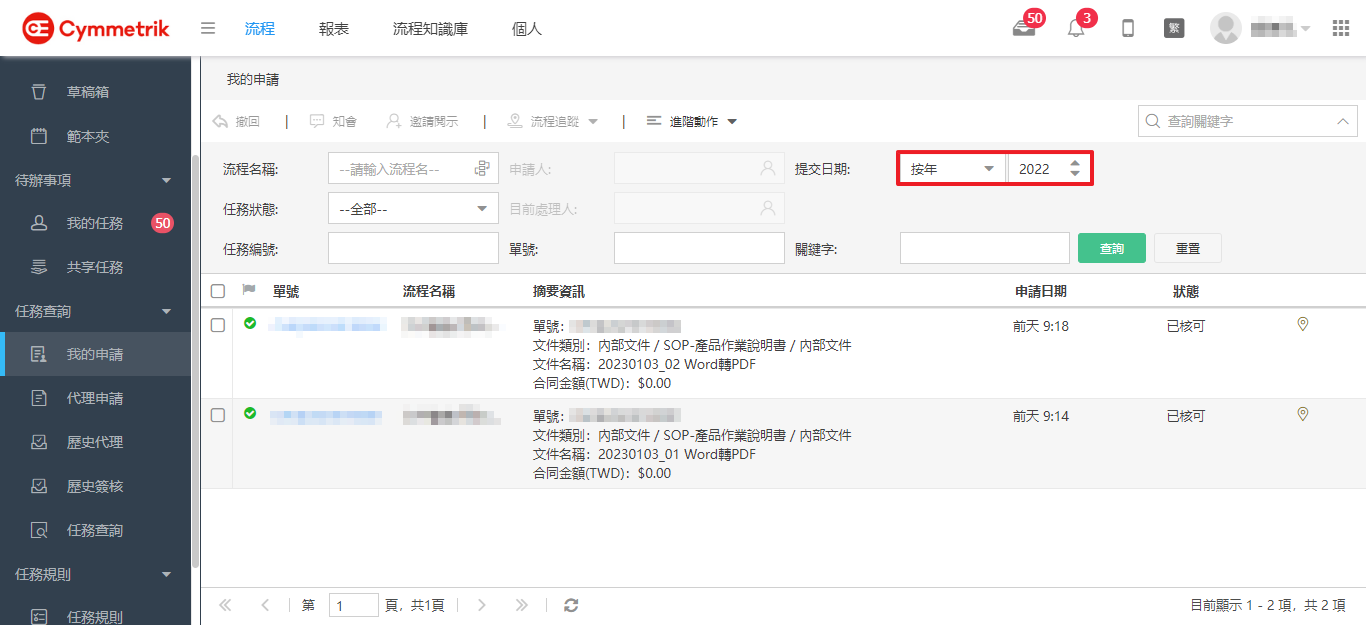Screen dimensions: 1366x625
Task: Check the row for 20230103_01 Word轉PDF
Action: (218, 415)
